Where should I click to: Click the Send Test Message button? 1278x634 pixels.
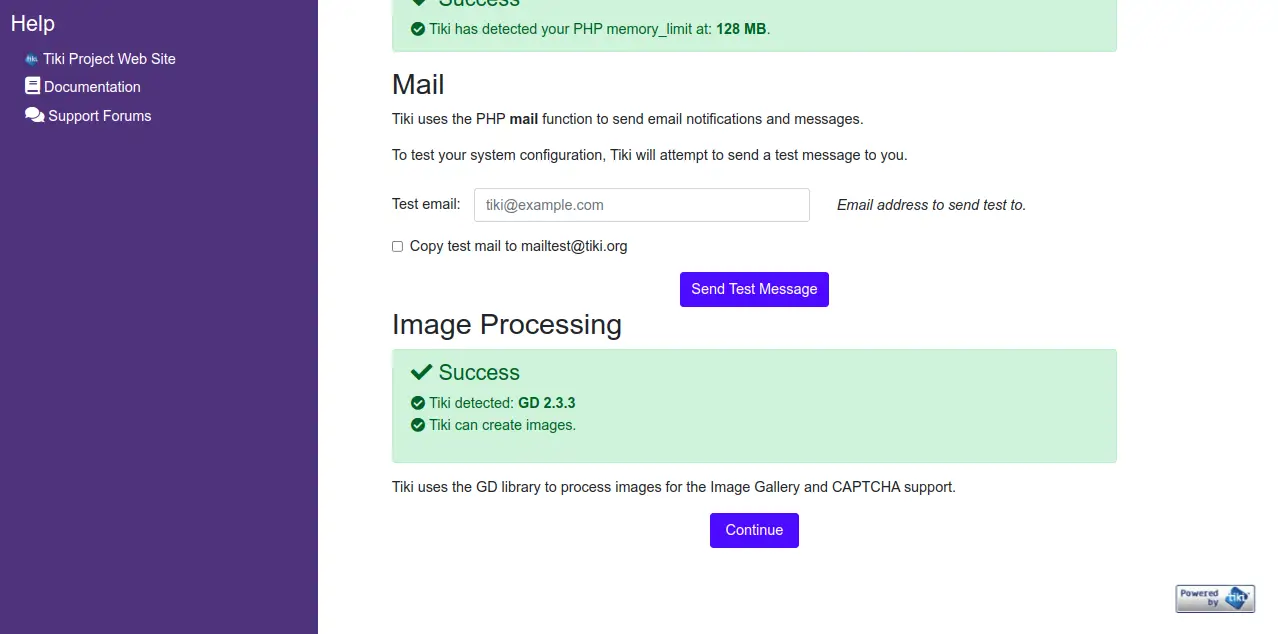coord(754,289)
